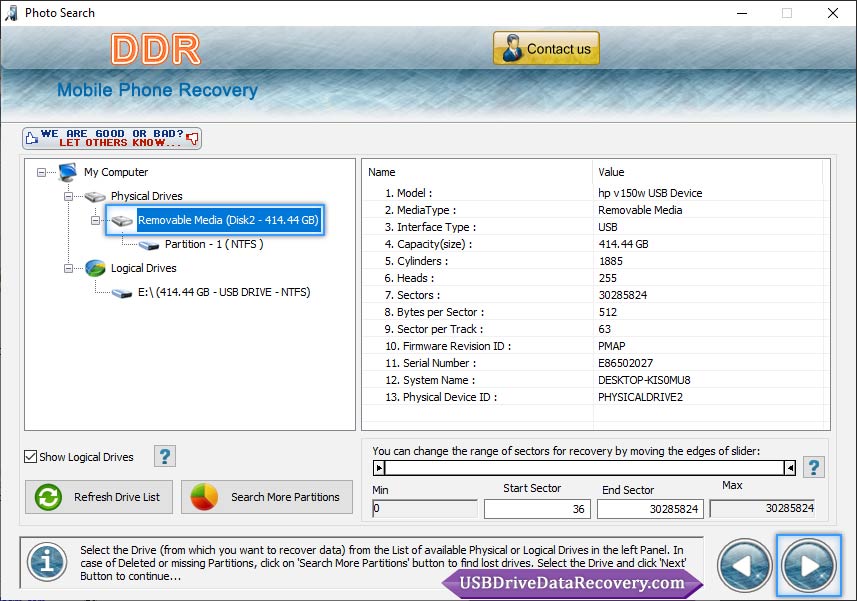Image resolution: width=857 pixels, height=601 pixels.
Task: Select the '7. Sectors :' row name
Action: [412, 295]
